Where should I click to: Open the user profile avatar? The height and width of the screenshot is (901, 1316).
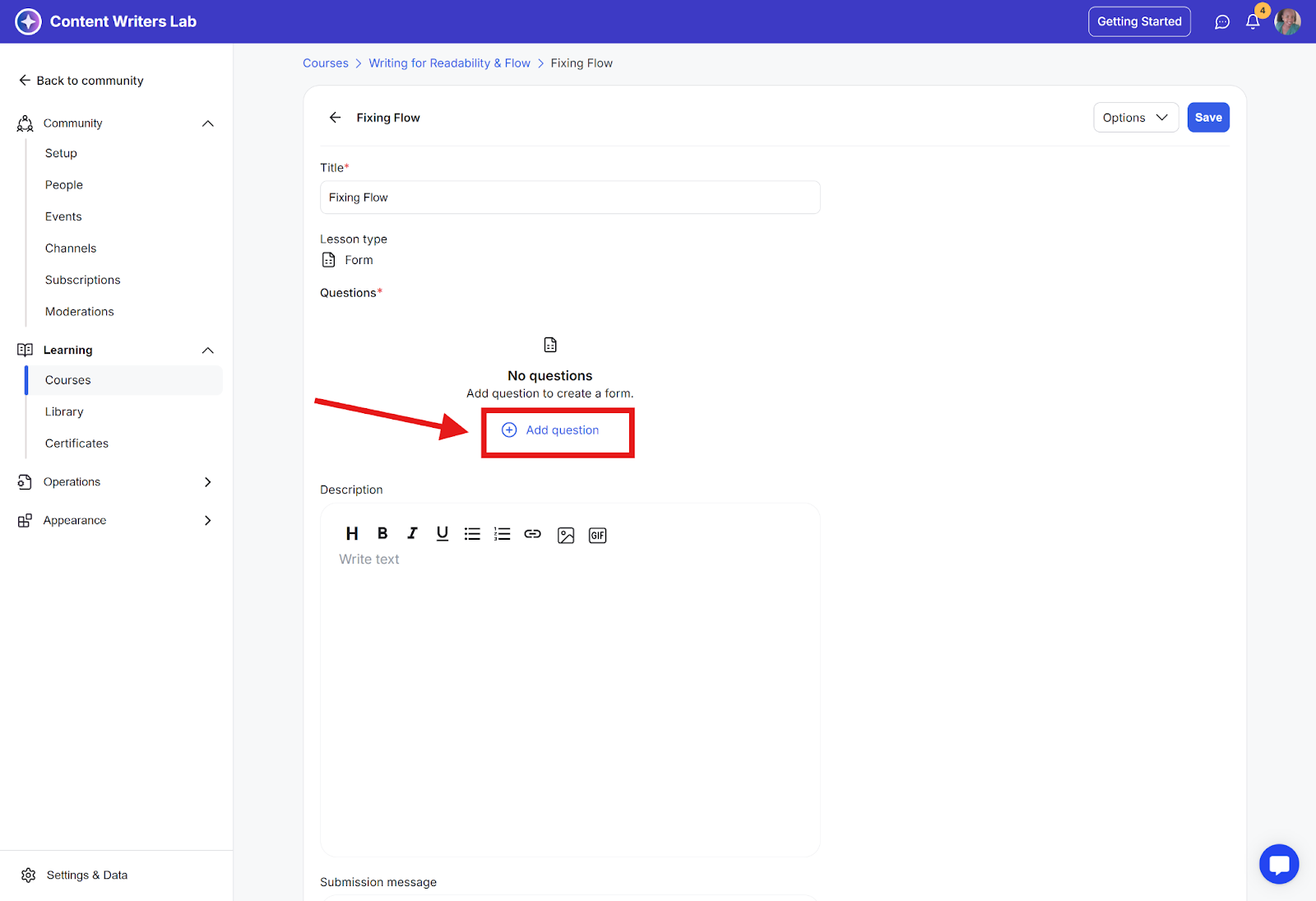click(x=1287, y=21)
